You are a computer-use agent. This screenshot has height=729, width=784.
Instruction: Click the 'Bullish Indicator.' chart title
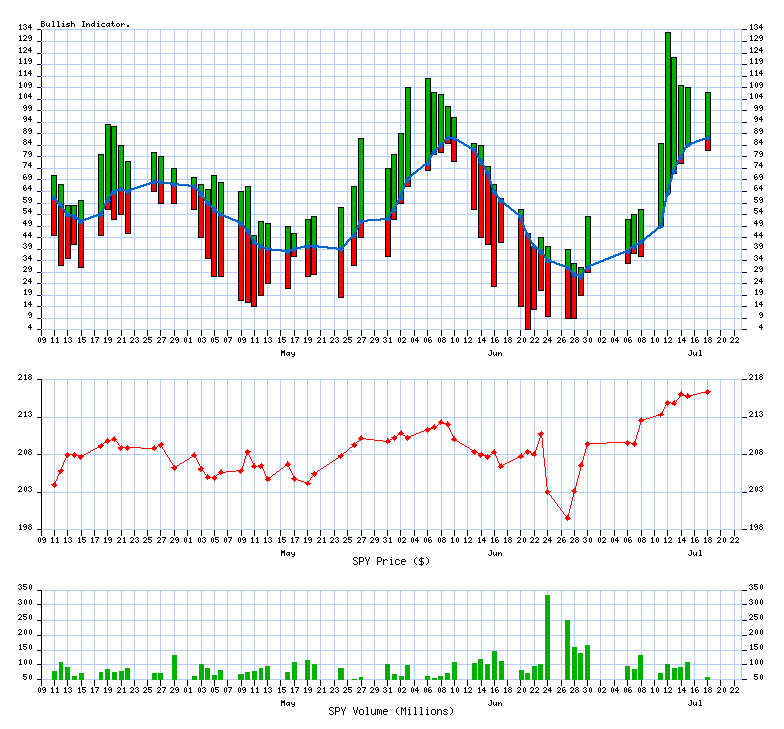pos(85,23)
